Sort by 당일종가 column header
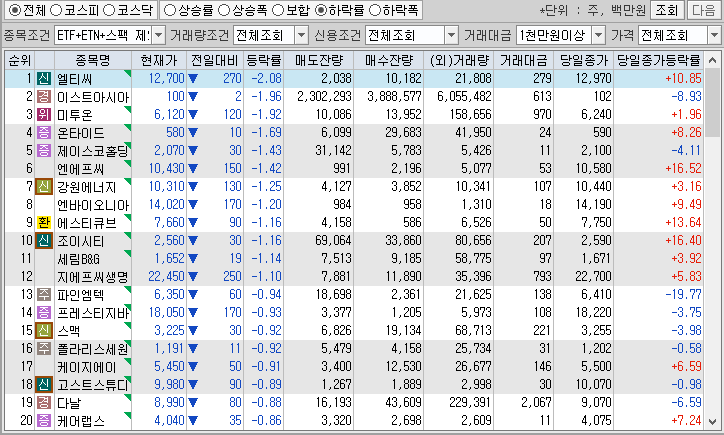This screenshot has width=724, height=435. pos(584,60)
